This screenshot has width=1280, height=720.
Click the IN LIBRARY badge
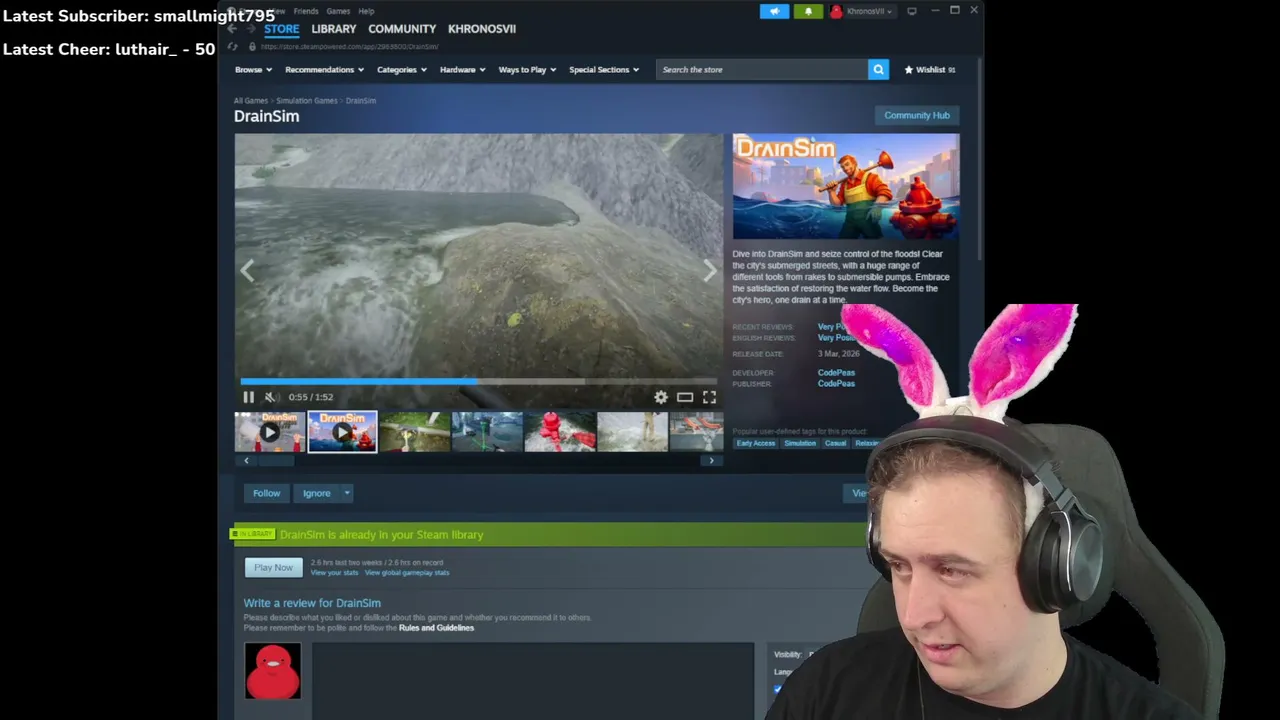tap(252, 534)
